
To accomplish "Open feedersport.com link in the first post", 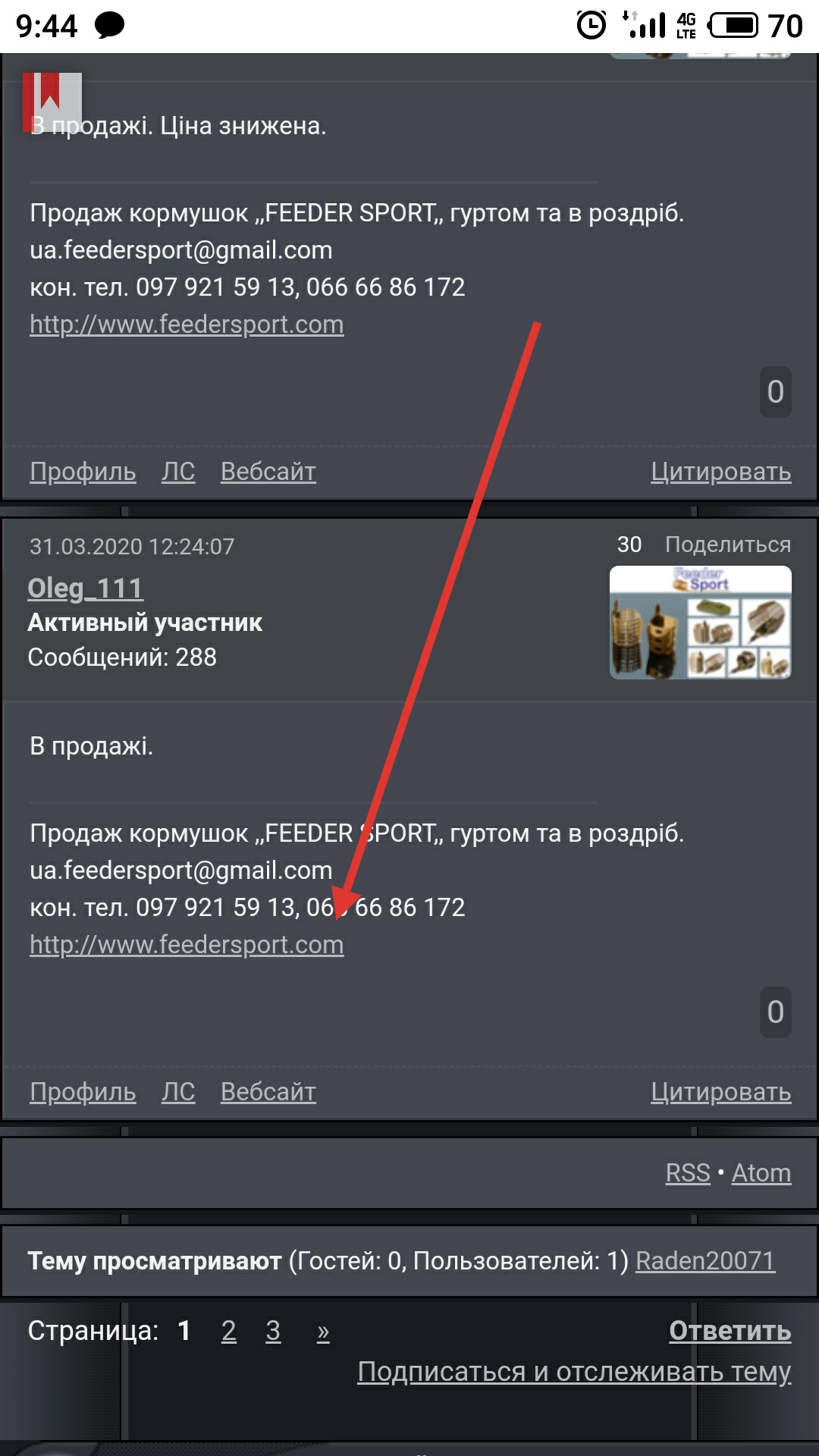I will tap(187, 324).
